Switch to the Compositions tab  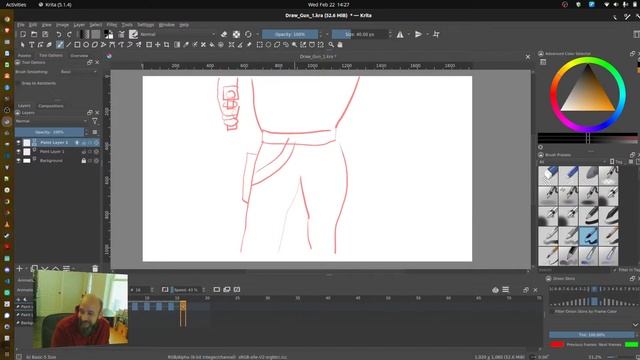tap(51, 106)
